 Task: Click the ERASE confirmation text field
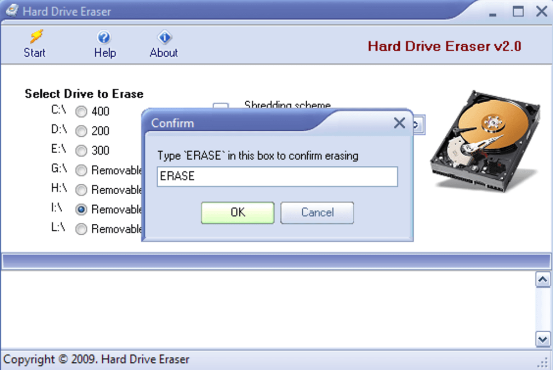pos(277,176)
